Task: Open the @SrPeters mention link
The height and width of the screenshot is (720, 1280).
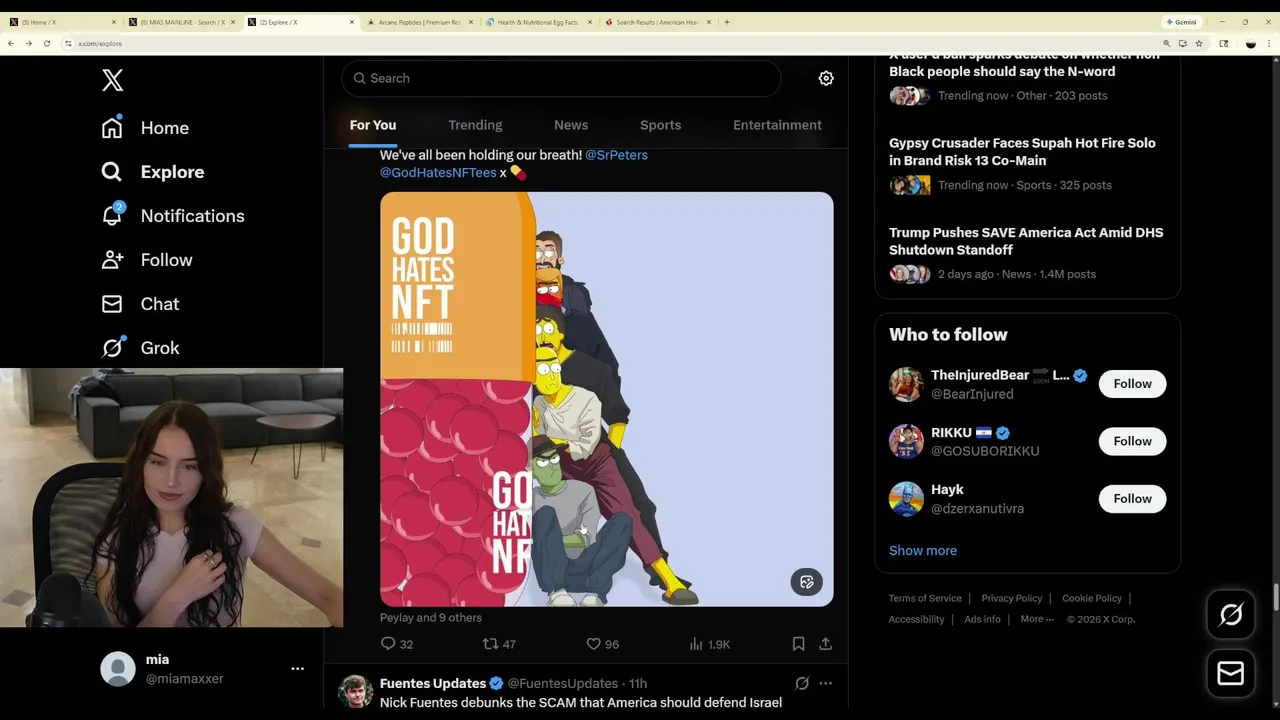Action: (x=616, y=155)
